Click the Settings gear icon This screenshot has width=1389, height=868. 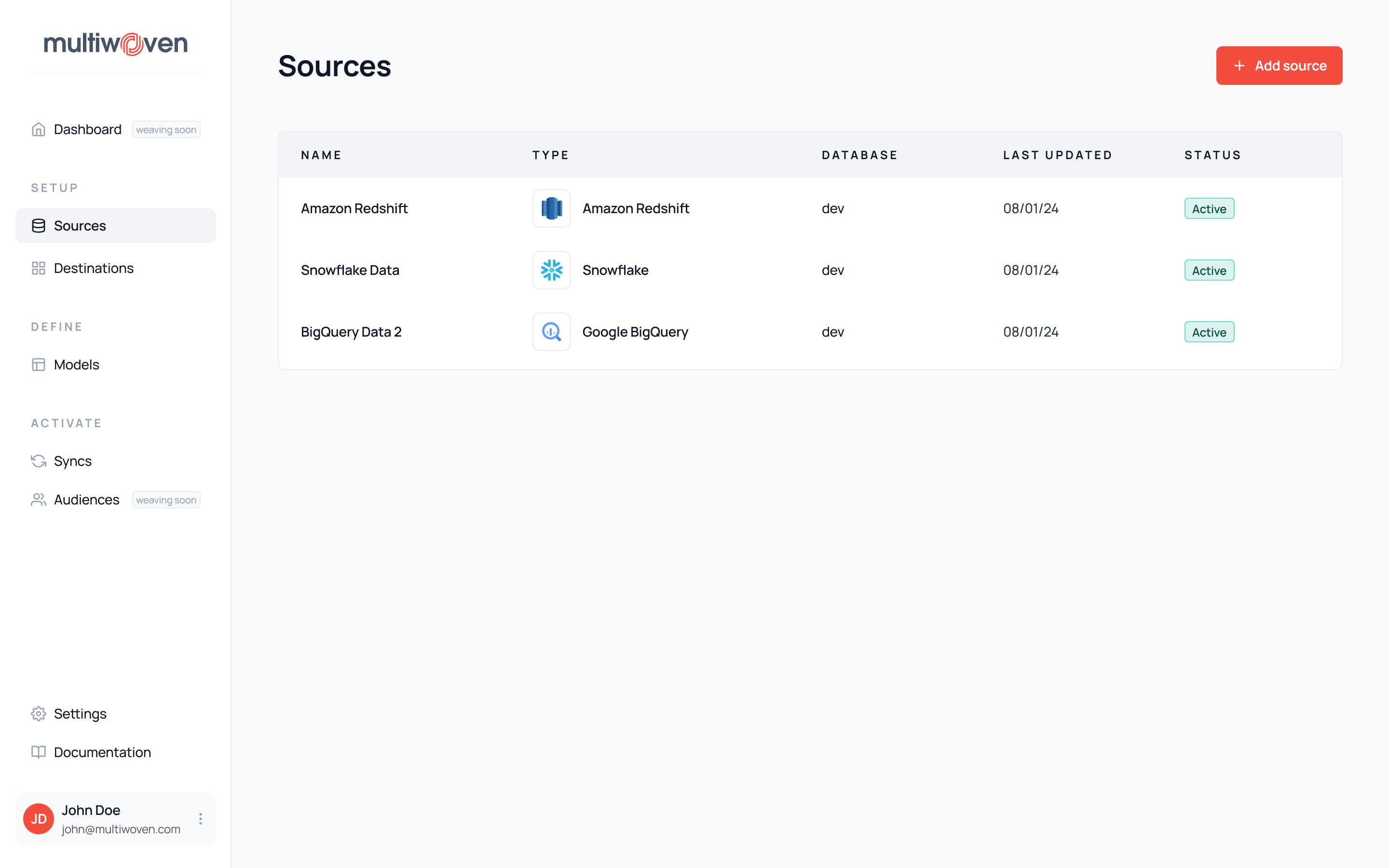39,714
